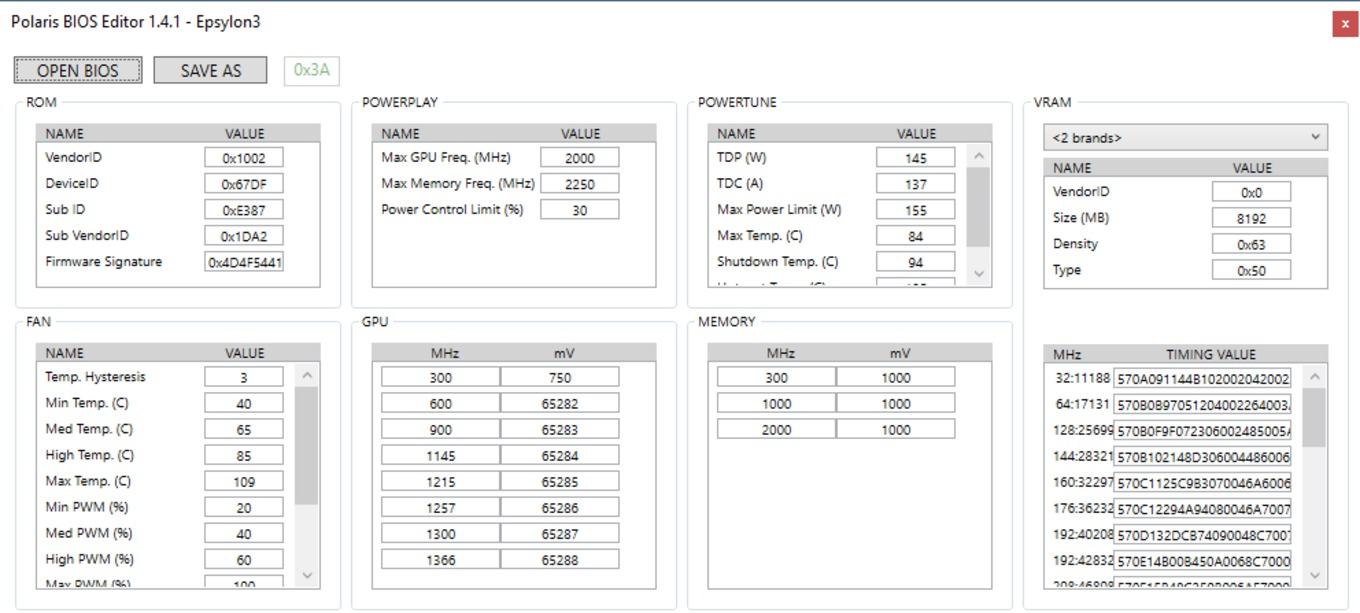Image resolution: width=1360 pixels, height=613 pixels.
Task: Click the OPEN BIOS button
Action: 78,70
